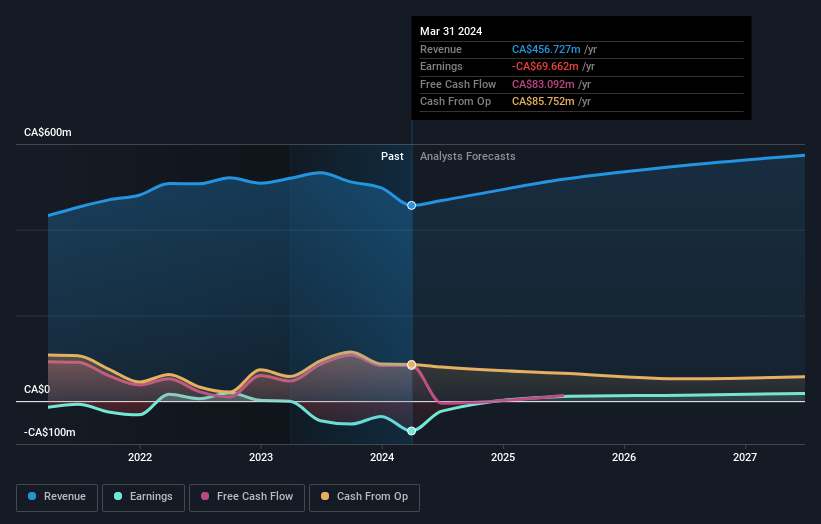The width and height of the screenshot is (821, 524).
Task: Click the blue Revenue legend dot
Action: pos(32,496)
